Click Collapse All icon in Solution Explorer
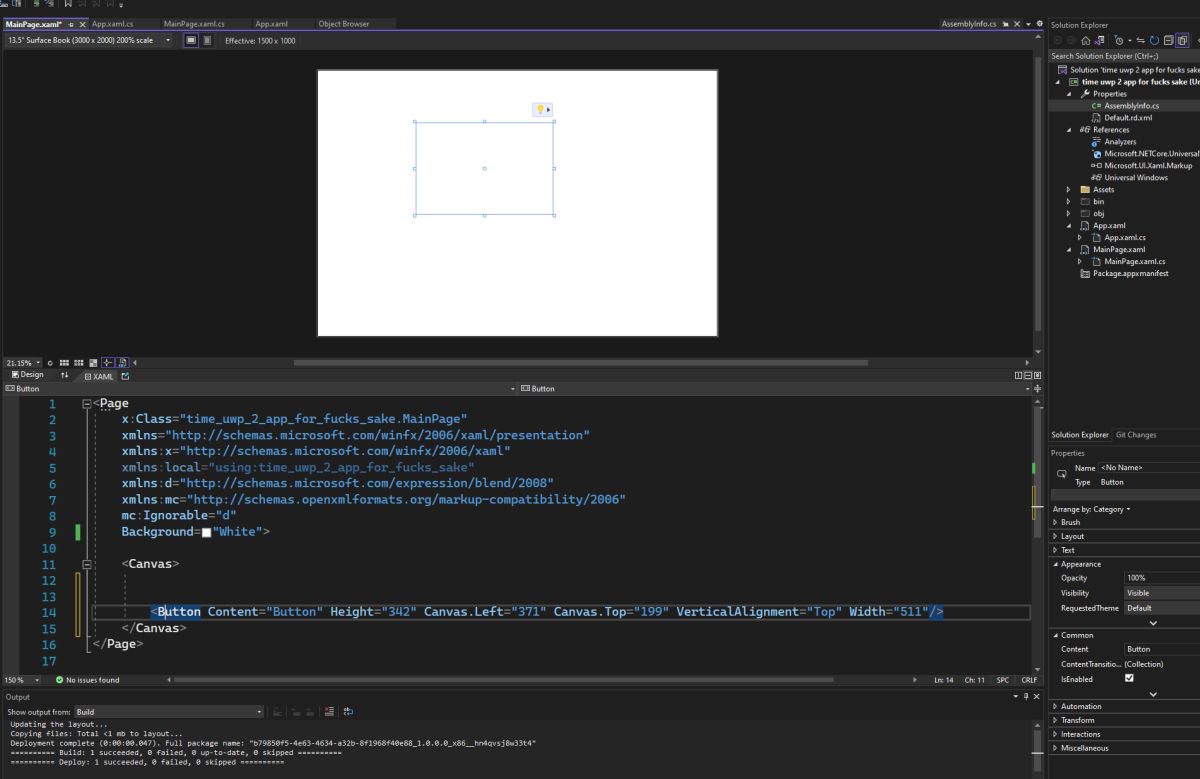1200x779 pixels. click(x=1168, y=40)
